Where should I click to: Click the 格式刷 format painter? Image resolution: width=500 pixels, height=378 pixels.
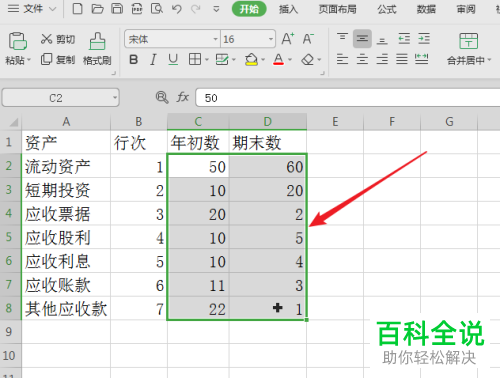tap(97, 49)
